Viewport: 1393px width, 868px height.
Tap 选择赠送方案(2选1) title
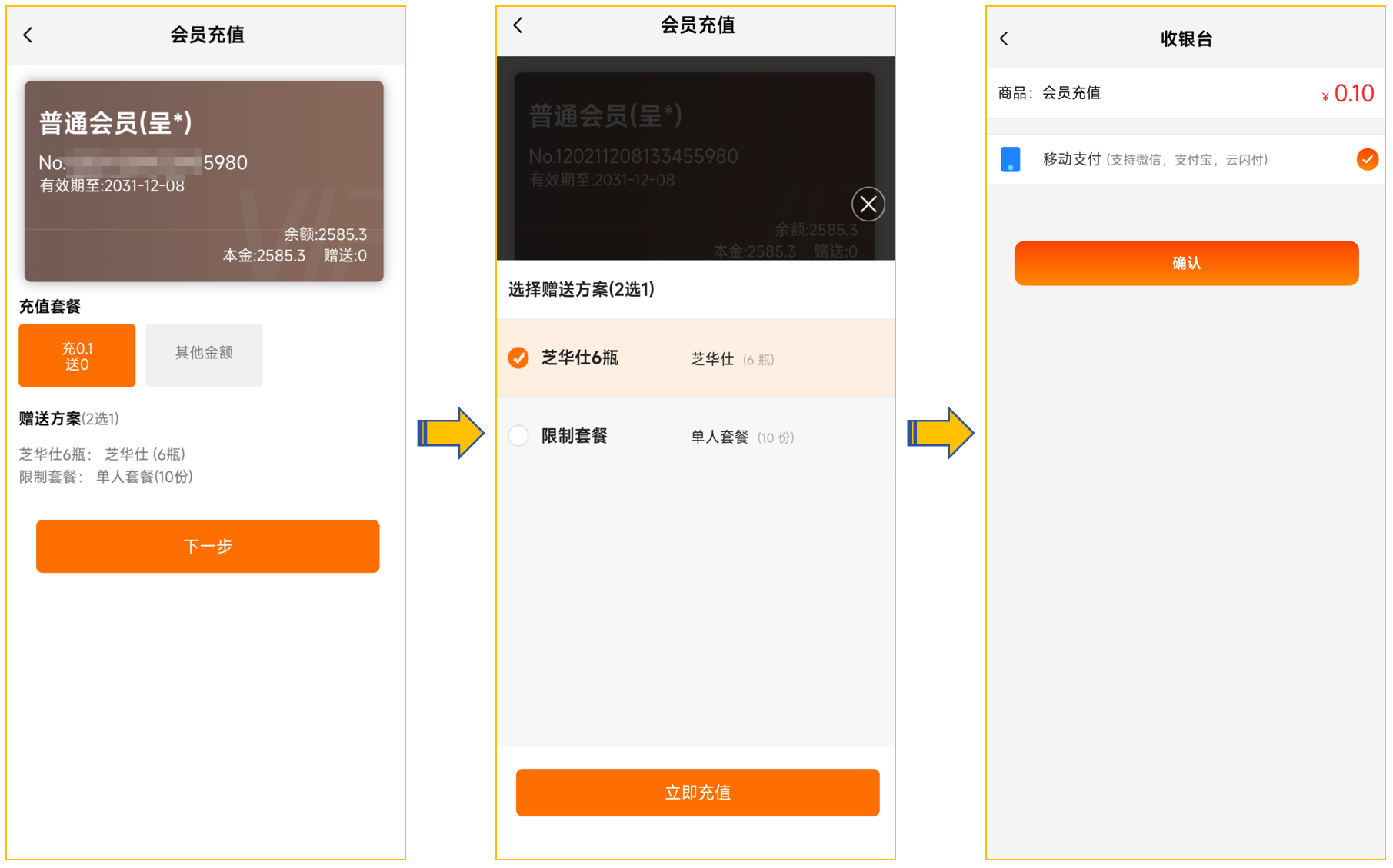(582, 289)
